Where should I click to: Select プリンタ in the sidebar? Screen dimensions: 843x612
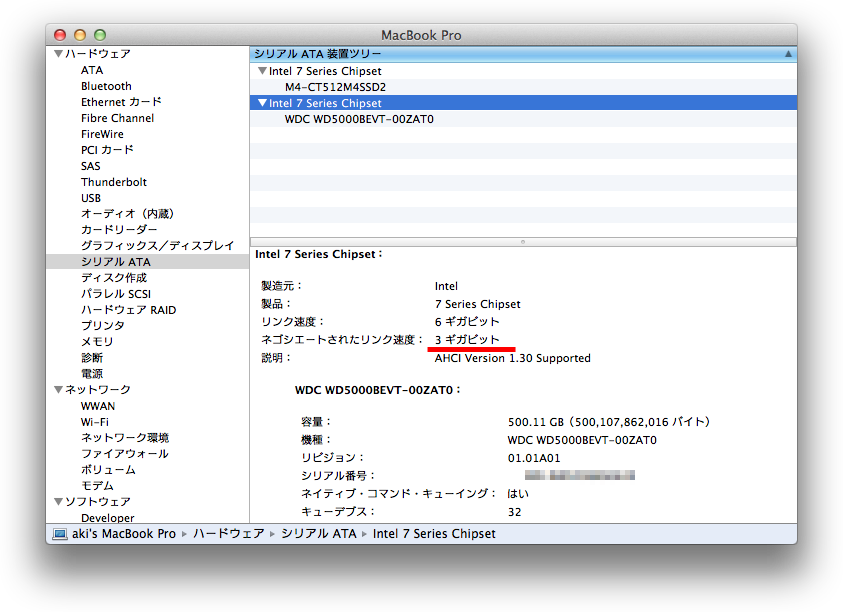(103, 325)
